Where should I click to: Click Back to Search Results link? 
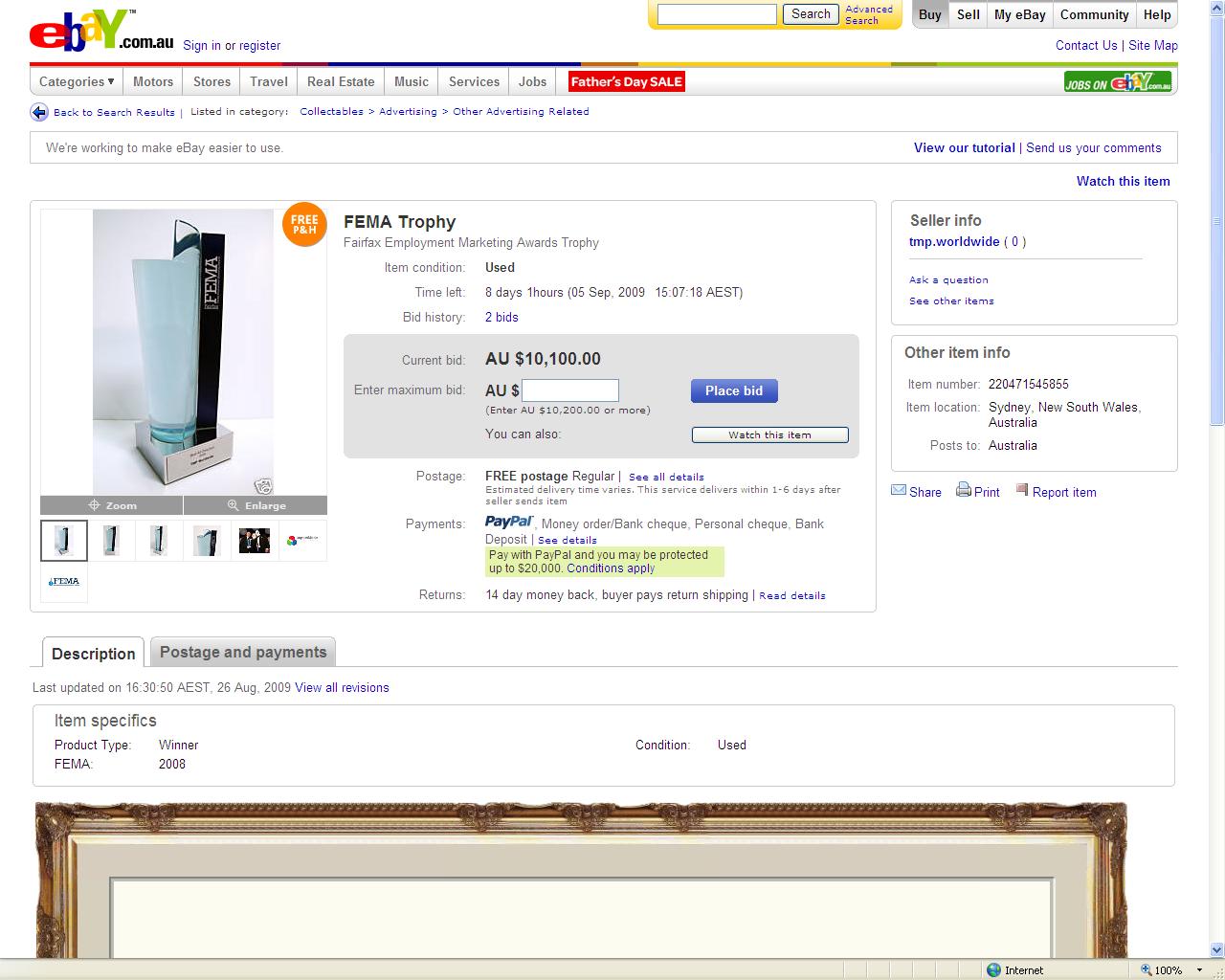click(x=114, y=112)
